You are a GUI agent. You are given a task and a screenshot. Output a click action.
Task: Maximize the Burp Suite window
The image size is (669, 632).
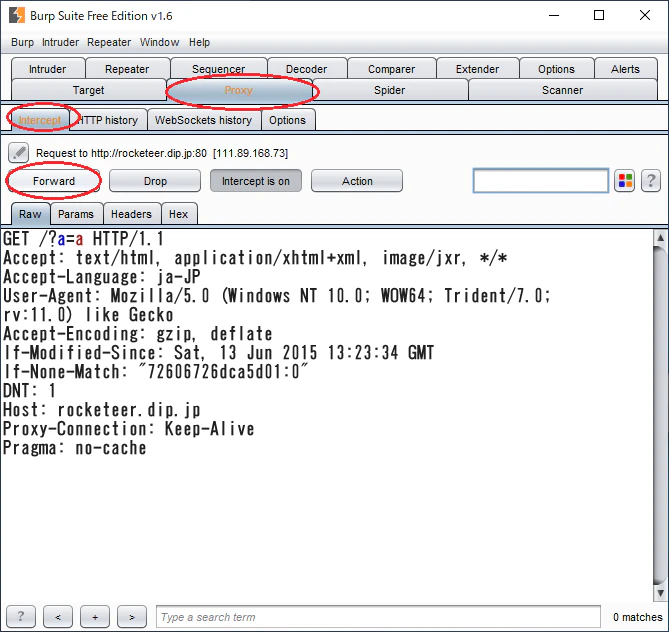pyautogui.click(x=599, y=15)
